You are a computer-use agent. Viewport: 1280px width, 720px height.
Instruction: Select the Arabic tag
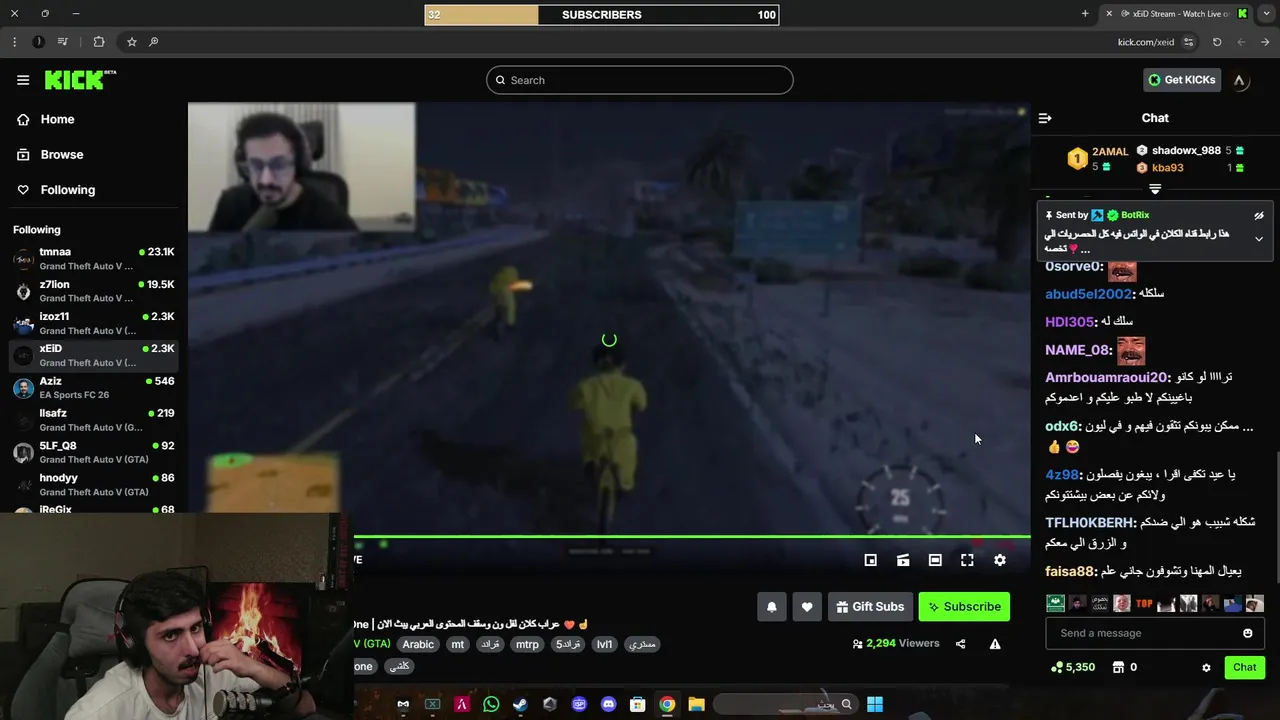click(x=418, y=644)
